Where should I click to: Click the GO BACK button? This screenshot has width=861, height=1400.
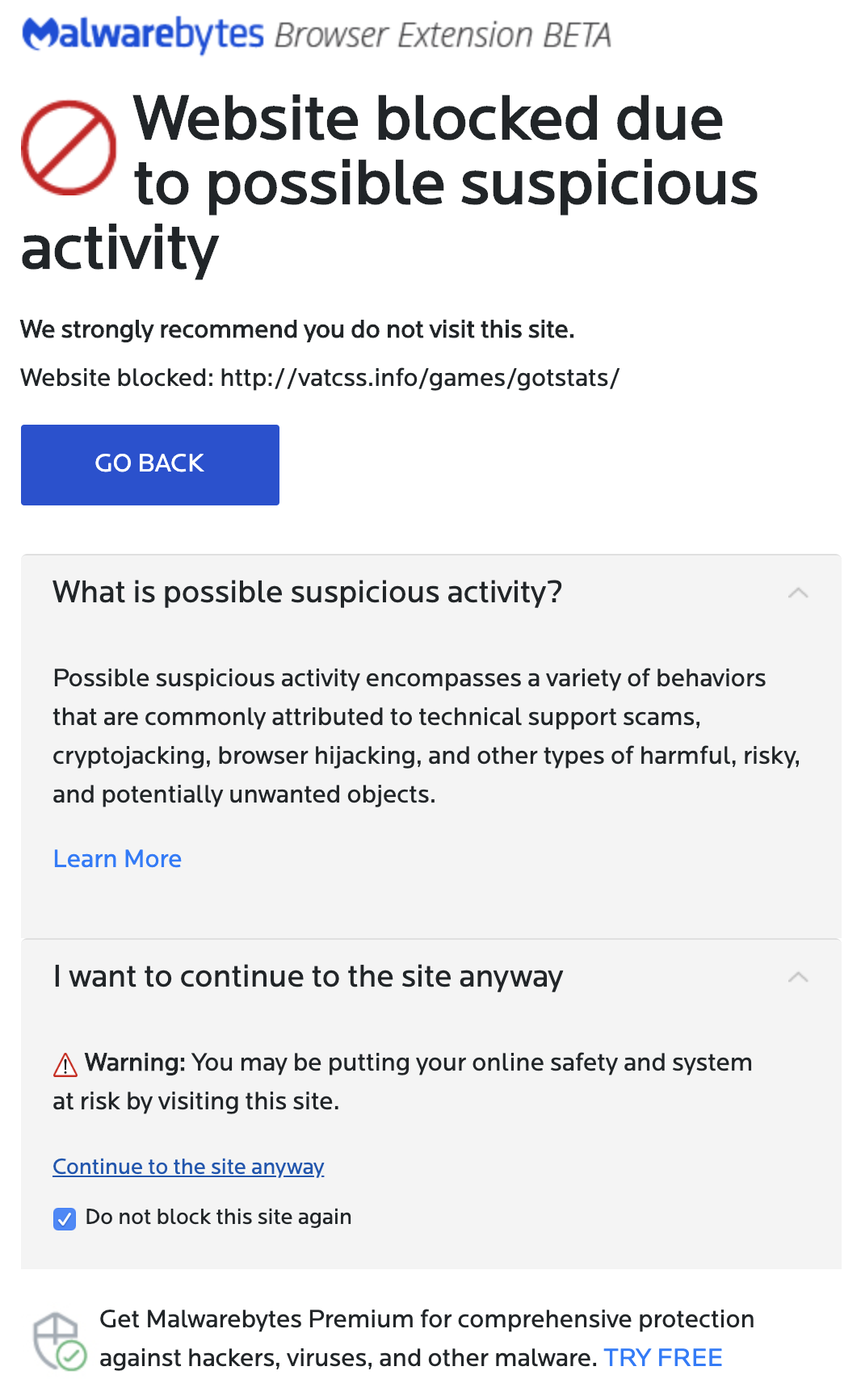(x=150, y=465)
